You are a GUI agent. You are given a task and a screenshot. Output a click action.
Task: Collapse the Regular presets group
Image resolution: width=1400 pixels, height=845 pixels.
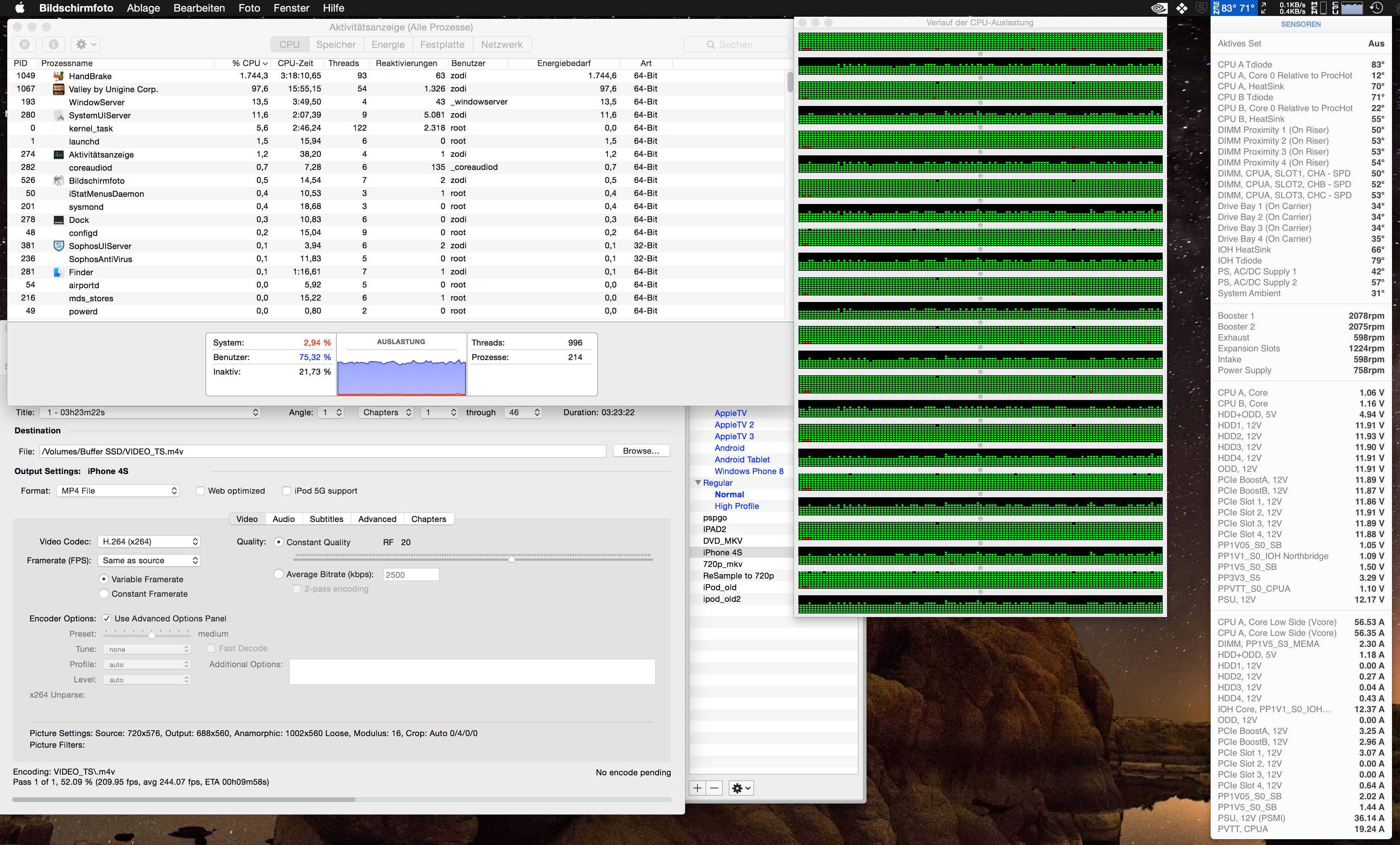point(698,482)
